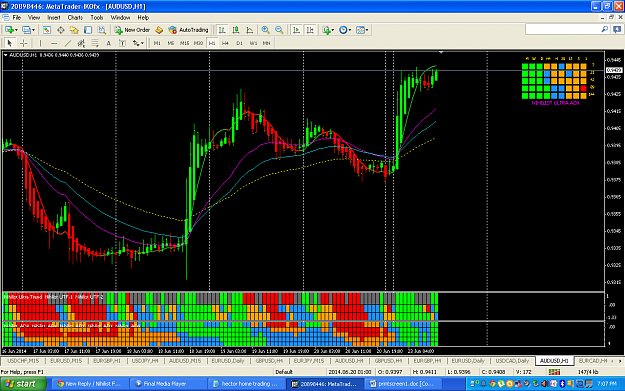The height and width of the screenshot is (391, 625).
Task: Switch to the USDCAD,Daily chart tab
Action: point(512,361)
